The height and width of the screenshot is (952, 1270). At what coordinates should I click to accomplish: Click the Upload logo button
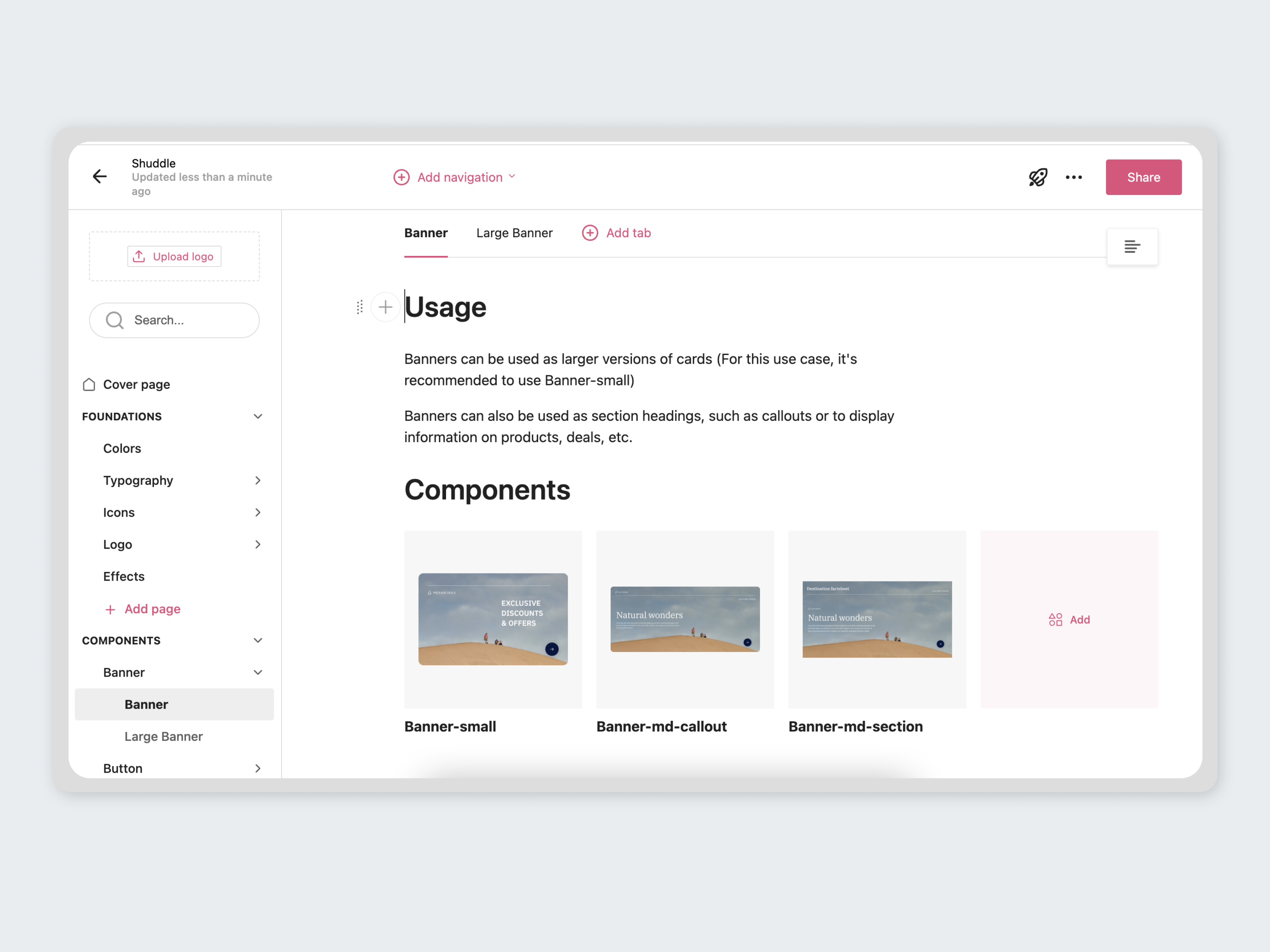click(174, 257)
